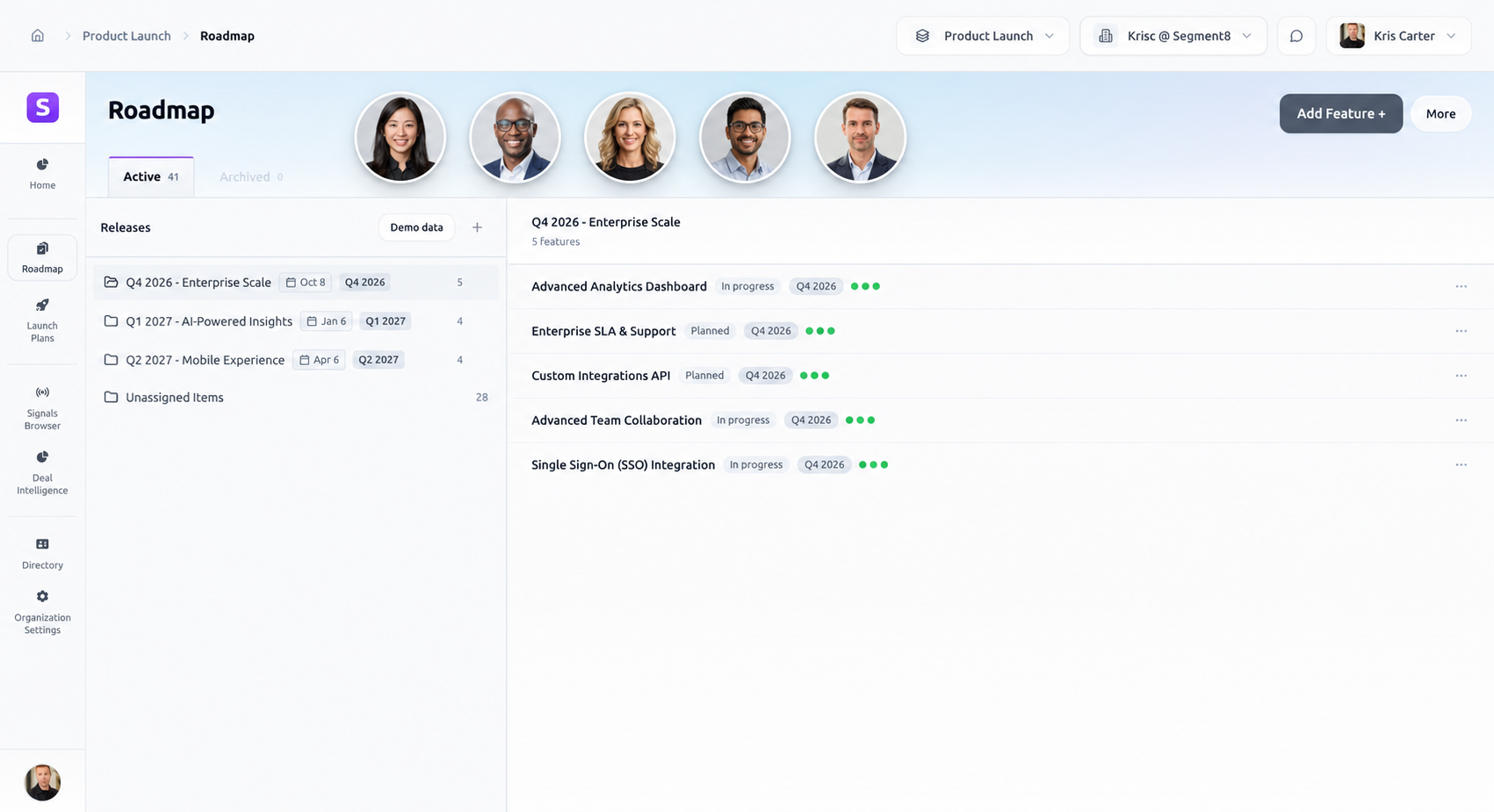
Task: Open Organization Settings in the sidebar
Action: pos(42,612)
